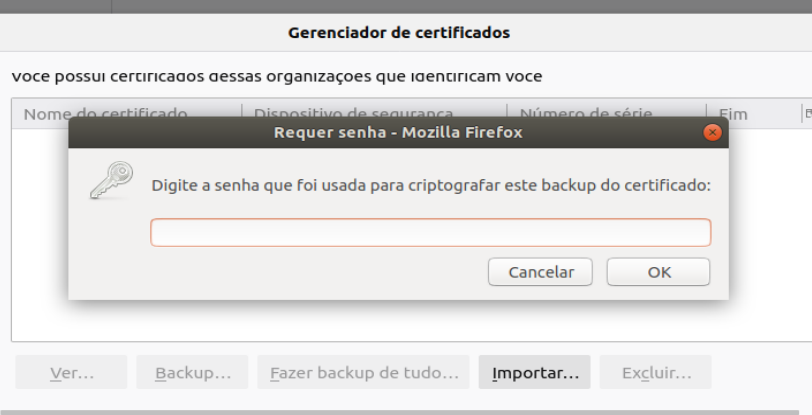Viewport: 812px width, 415px height.
Task: Open the column picker icon in table header
Action: click(x=806, y=114)
